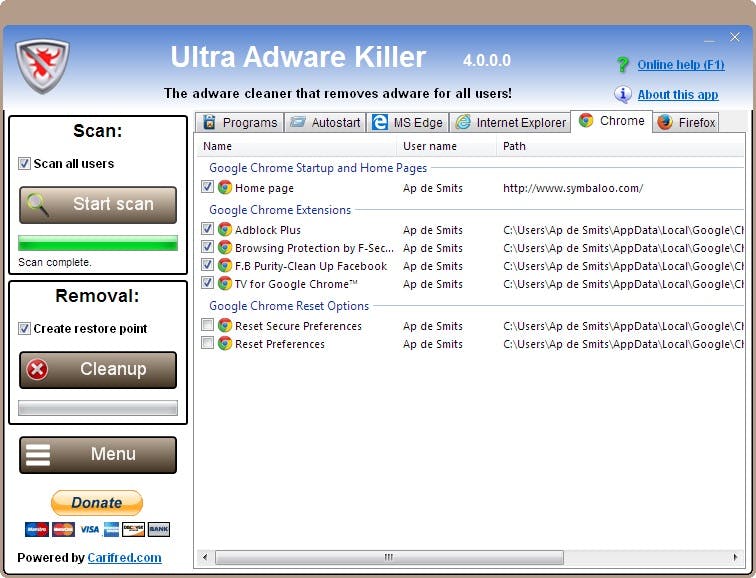Click the Cleanup button

(98, 370)
